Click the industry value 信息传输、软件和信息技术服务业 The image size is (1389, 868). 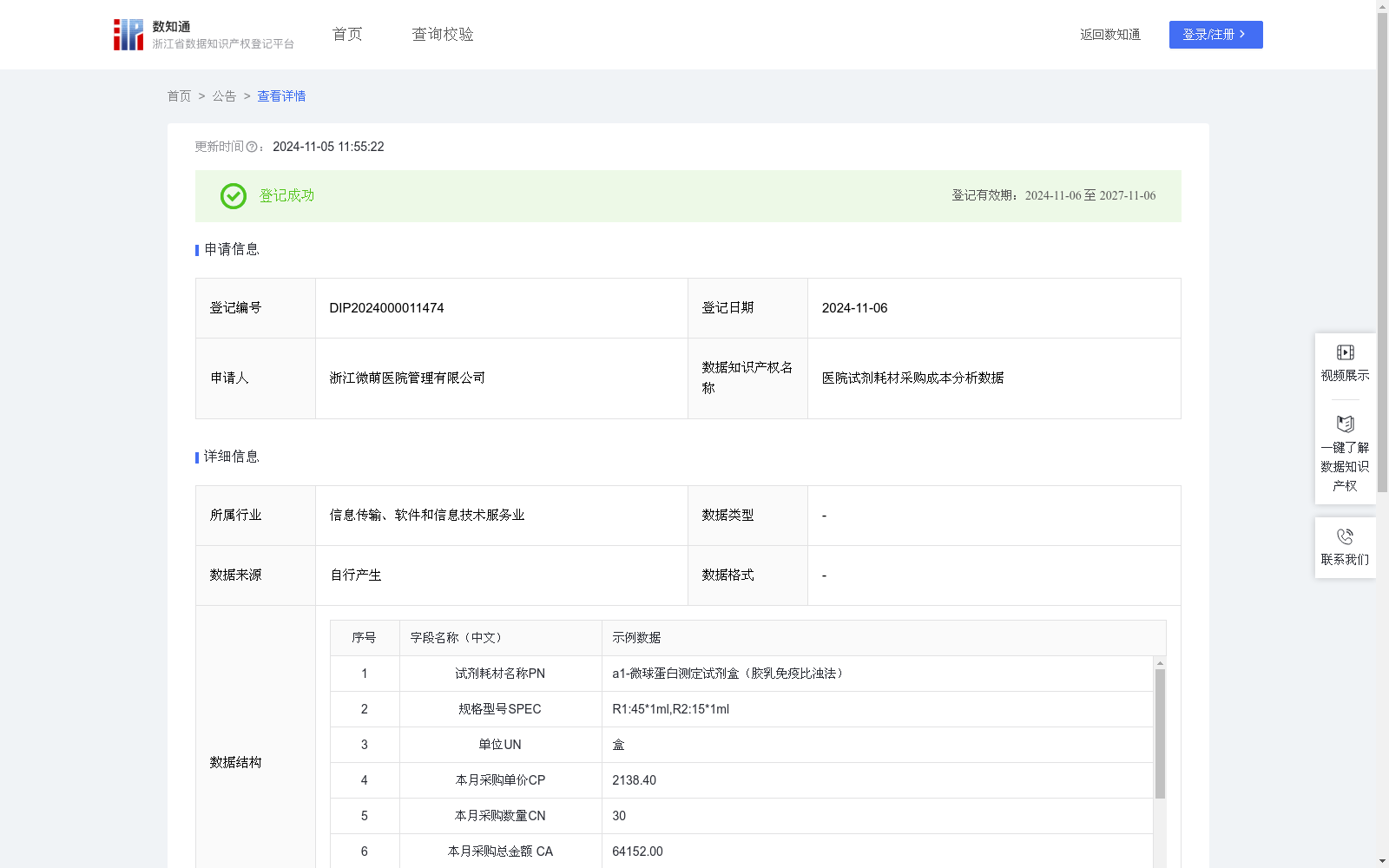tap(427, 516)
